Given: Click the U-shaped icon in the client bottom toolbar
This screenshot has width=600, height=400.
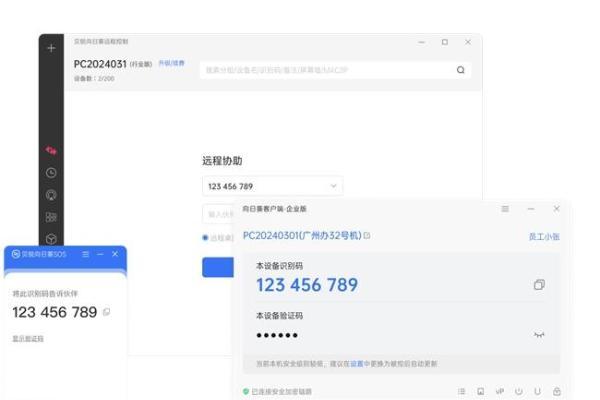Looking at the screenshot, I should 538,391.
